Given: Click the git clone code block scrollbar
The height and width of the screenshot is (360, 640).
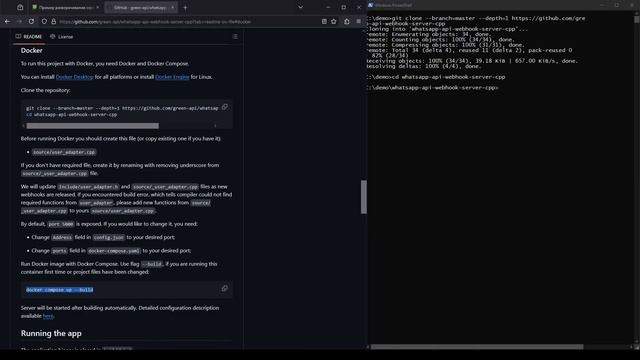Looking at the screenshot, I should [x=93, y=126].
